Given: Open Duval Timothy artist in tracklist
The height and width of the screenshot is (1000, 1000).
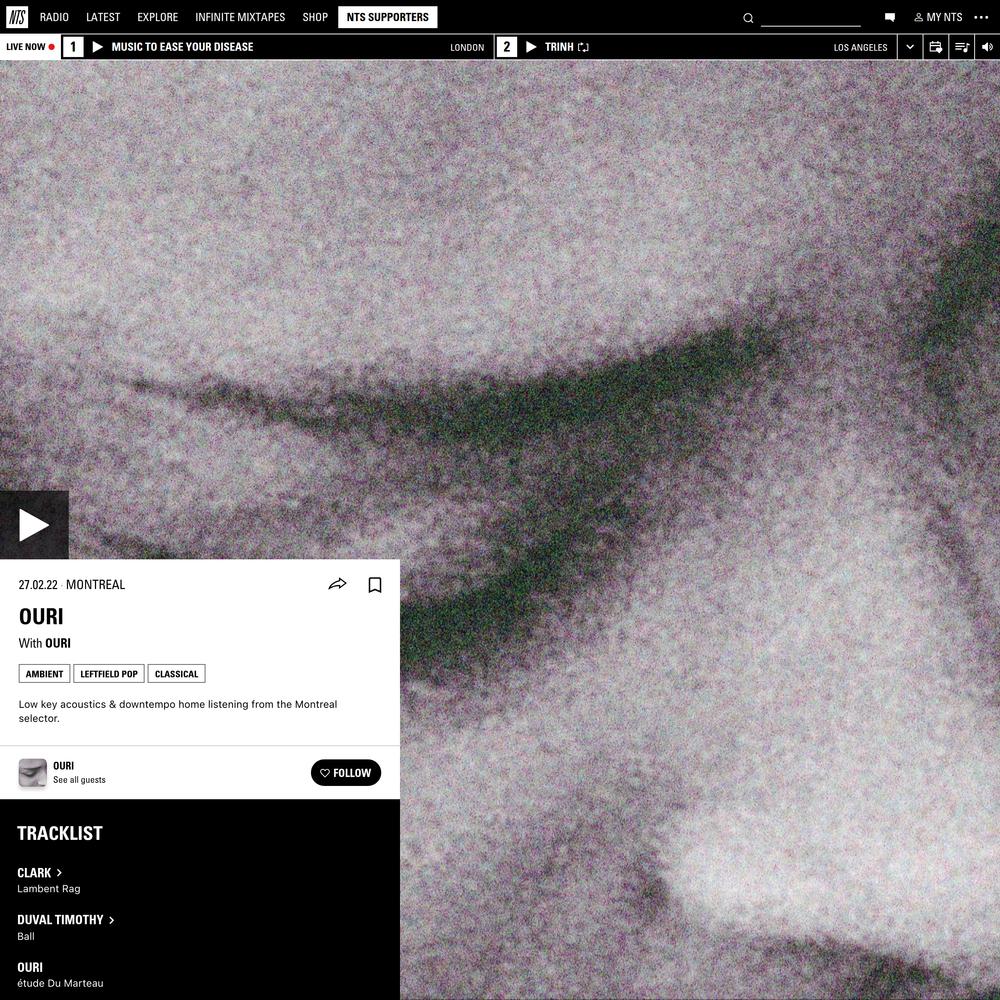Looking at the screenshot, I should pyautogui.click(x=66, y=920).
